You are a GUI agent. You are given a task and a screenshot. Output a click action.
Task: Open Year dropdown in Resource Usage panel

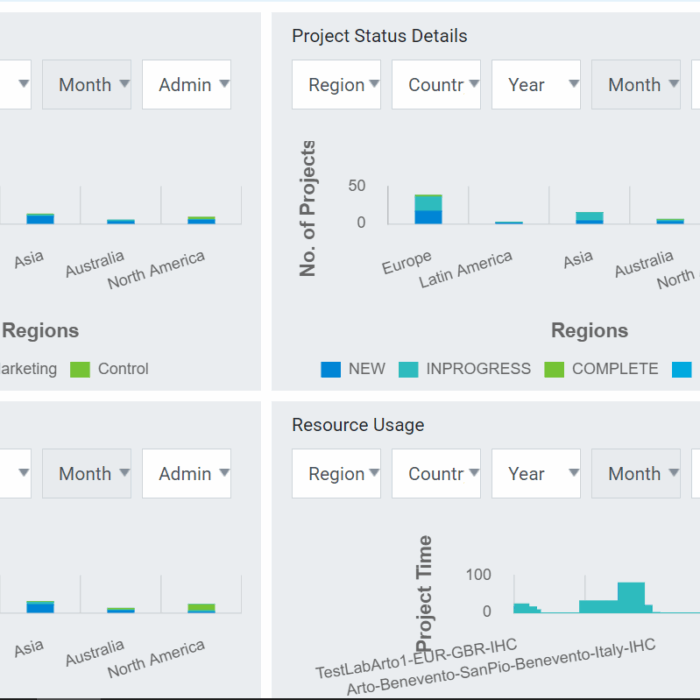coord(536,473)
